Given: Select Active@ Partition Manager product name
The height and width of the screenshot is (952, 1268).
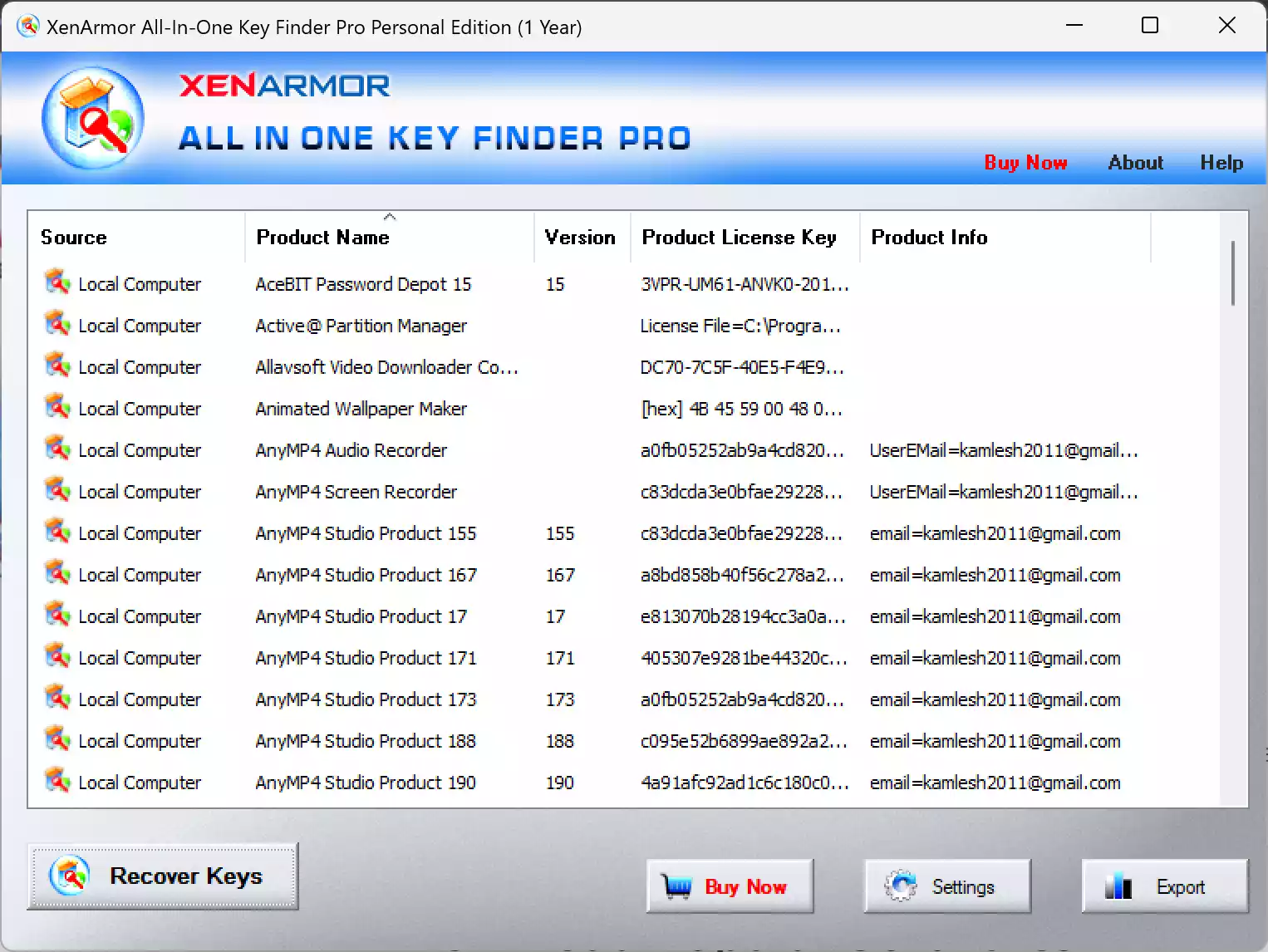Looking at the screenshot, I should tap(361, 326).
